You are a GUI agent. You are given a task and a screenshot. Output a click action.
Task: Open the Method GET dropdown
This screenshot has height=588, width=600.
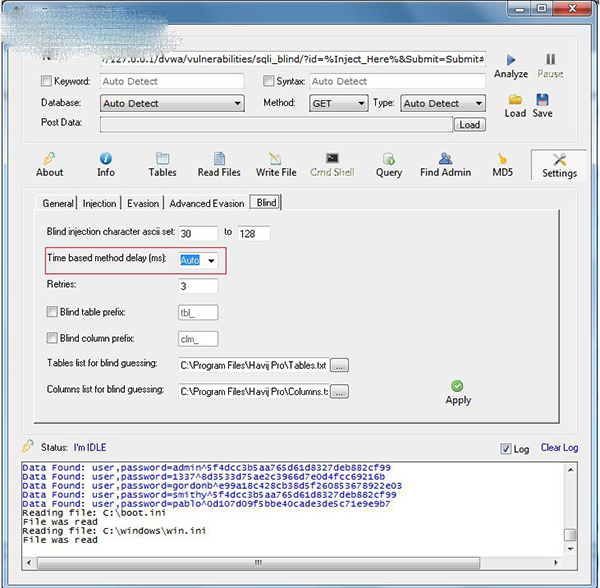pos(339,103)
